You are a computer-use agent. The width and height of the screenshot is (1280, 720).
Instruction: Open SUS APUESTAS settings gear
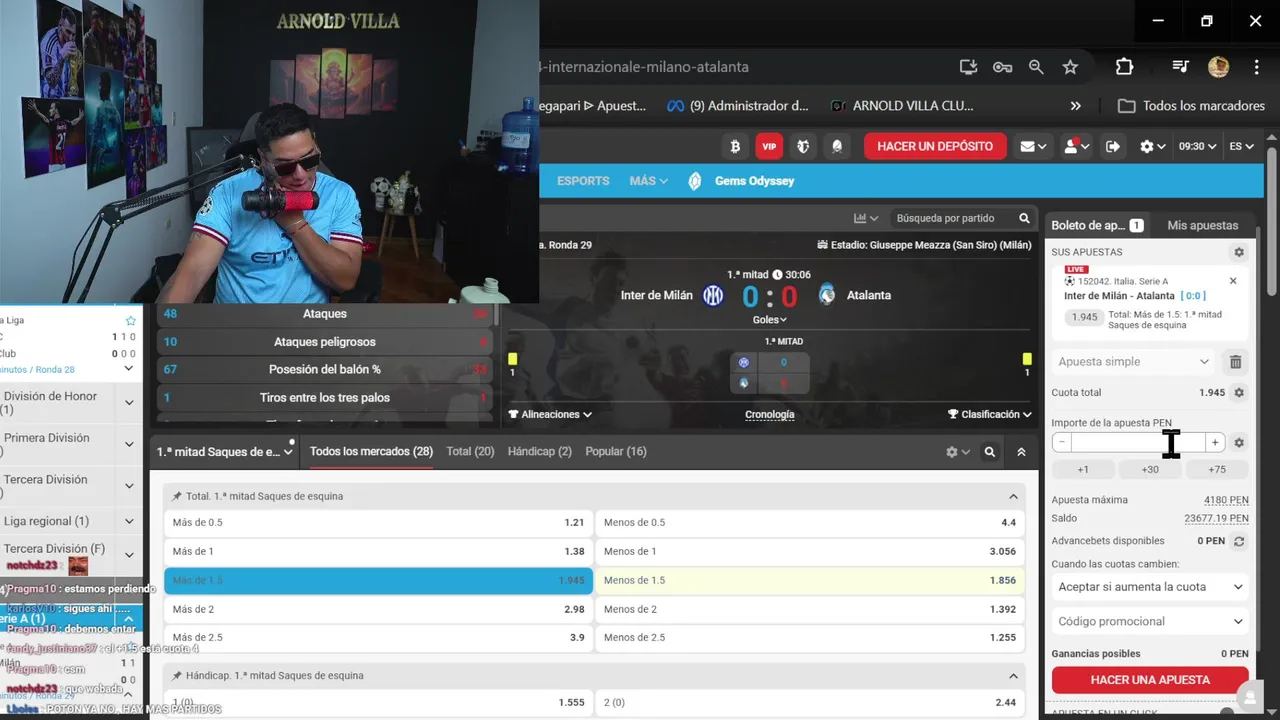(1239, 253)
